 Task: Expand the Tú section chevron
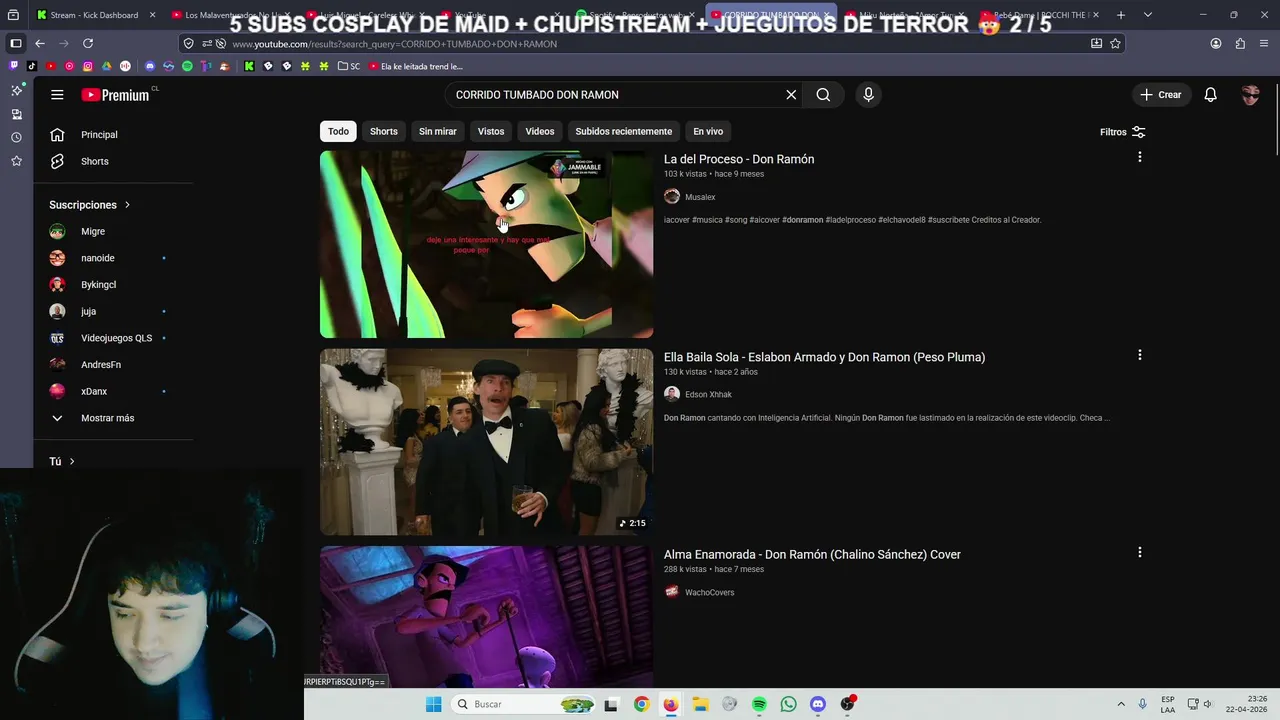point(72,462)
